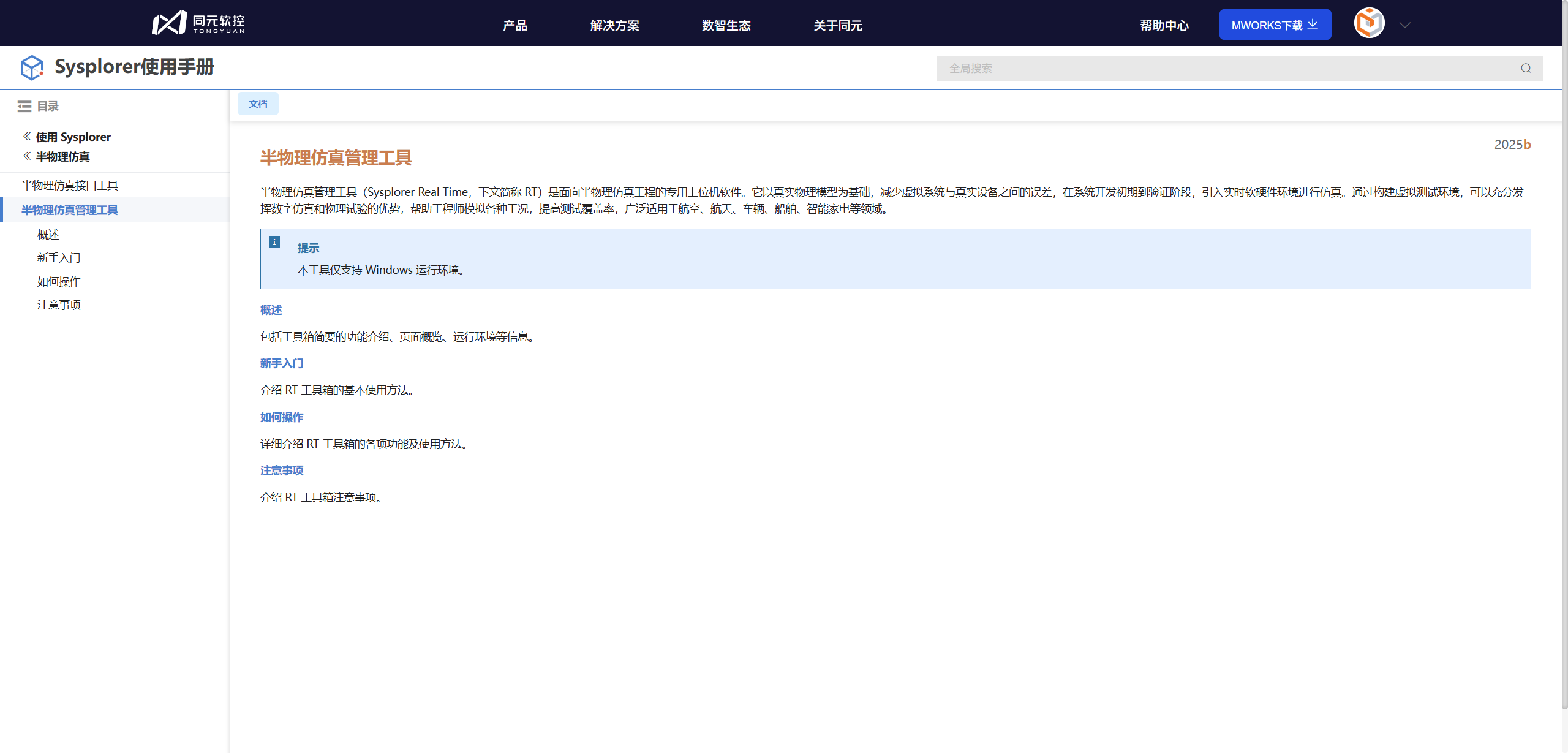This screenshot has width=1568, height=753.
Task: Toggle the 目录 sidebar collapse icon
Action: tap(24, 107)
